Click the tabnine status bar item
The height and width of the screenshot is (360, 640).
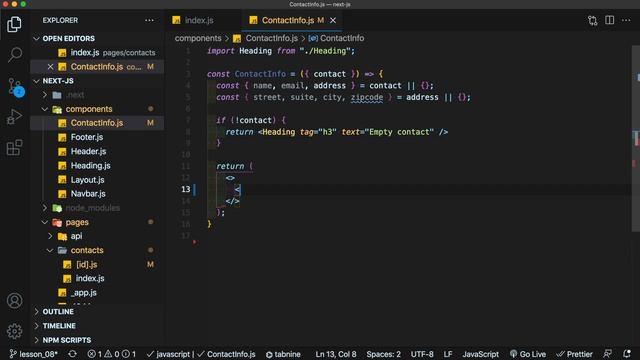tap(283, 354)
